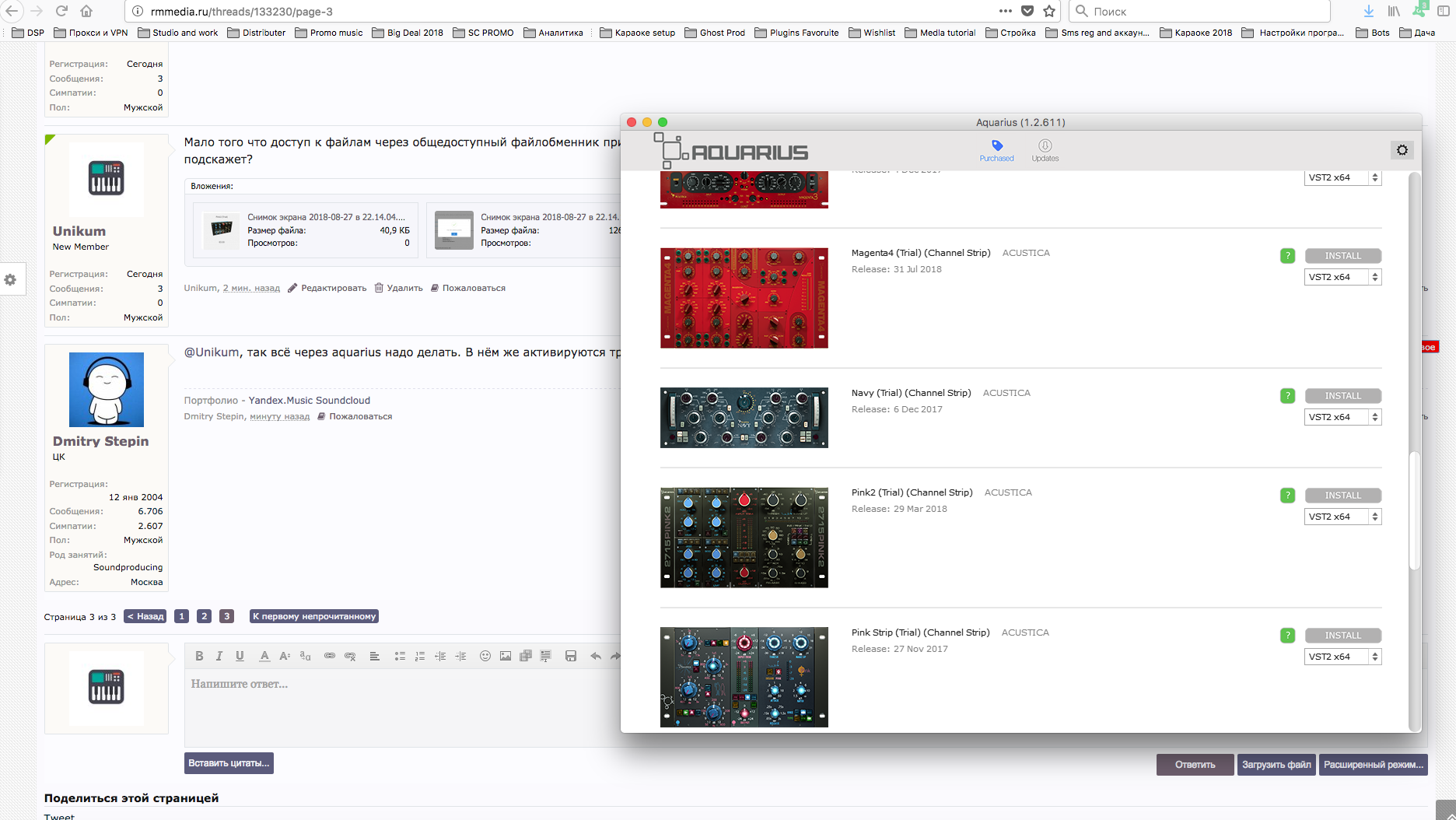
Task: Go to the browser home page
Action: pyautogui.click(x=86, y=11)
